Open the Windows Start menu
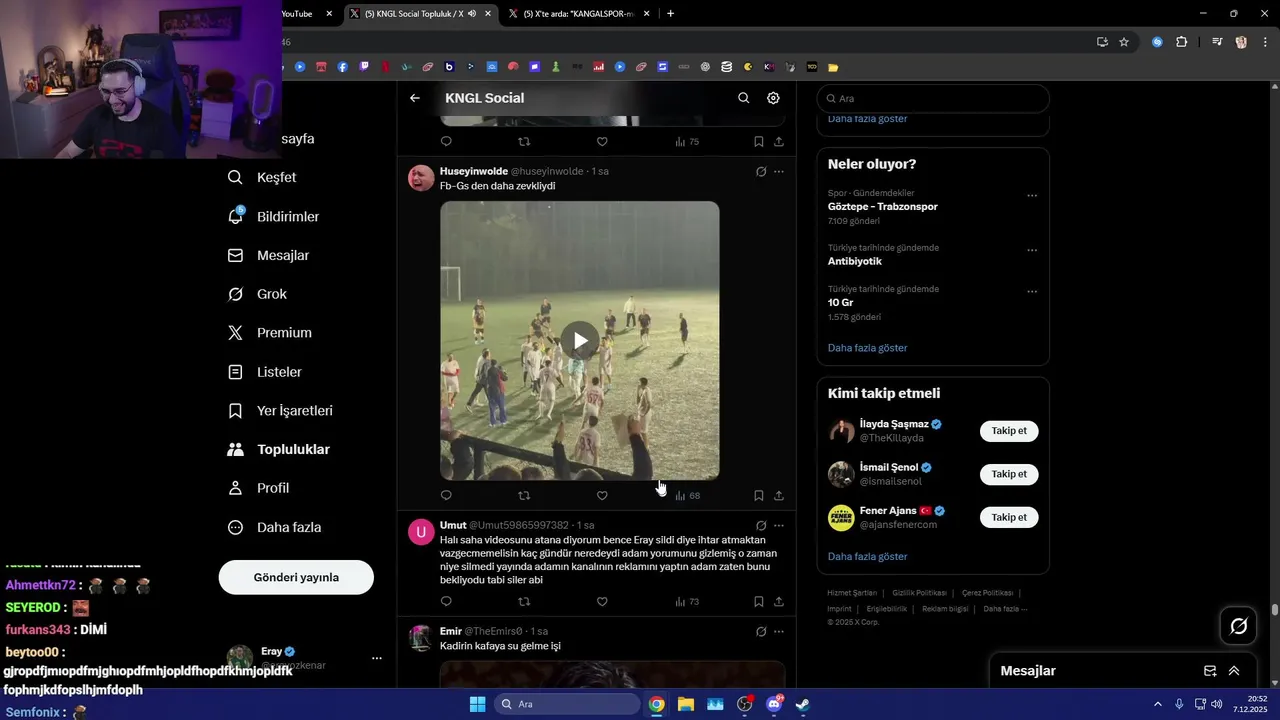1280x720 pixels. tap(477, 704)
